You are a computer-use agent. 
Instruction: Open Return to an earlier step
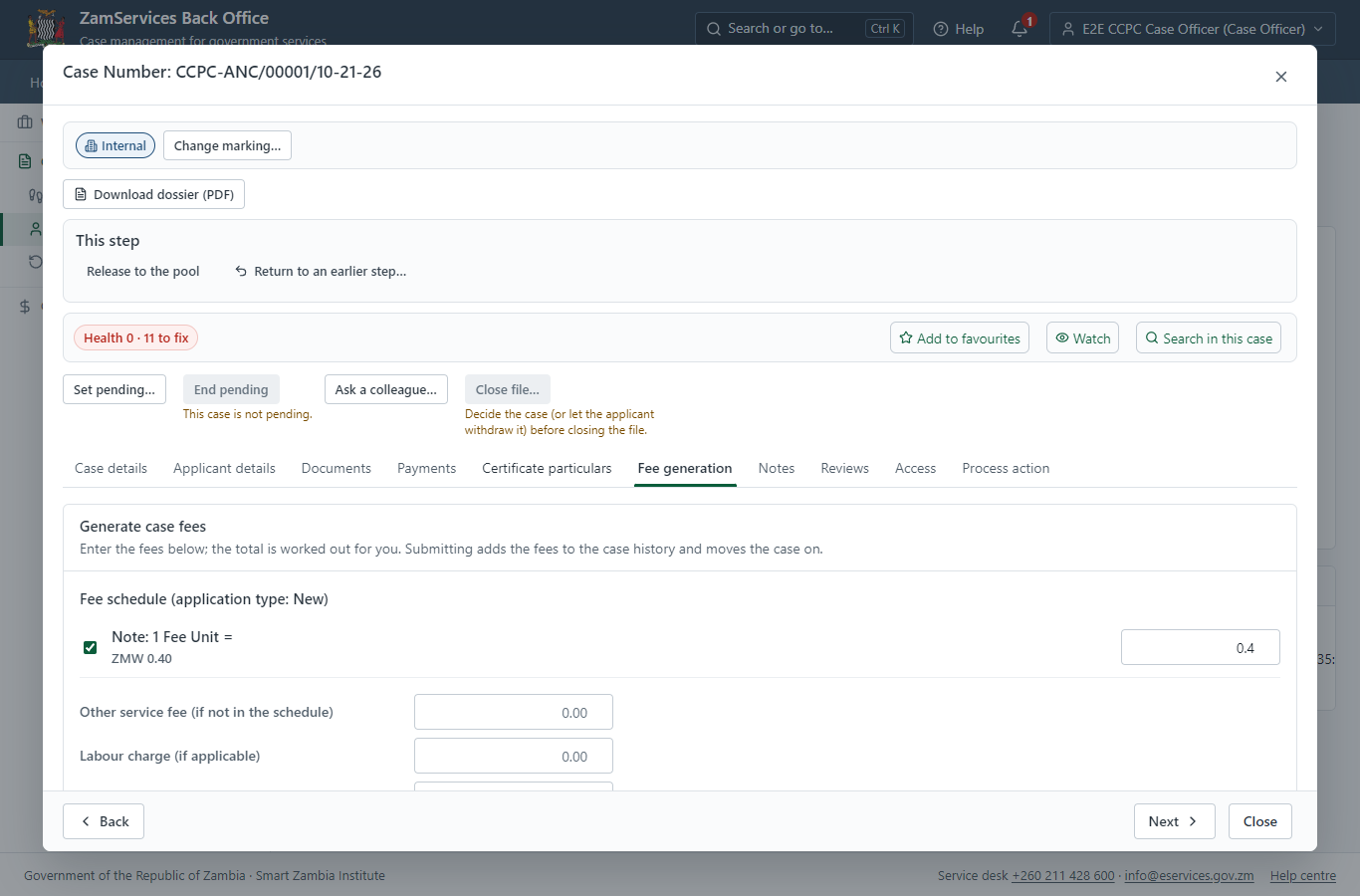point(321,271)
